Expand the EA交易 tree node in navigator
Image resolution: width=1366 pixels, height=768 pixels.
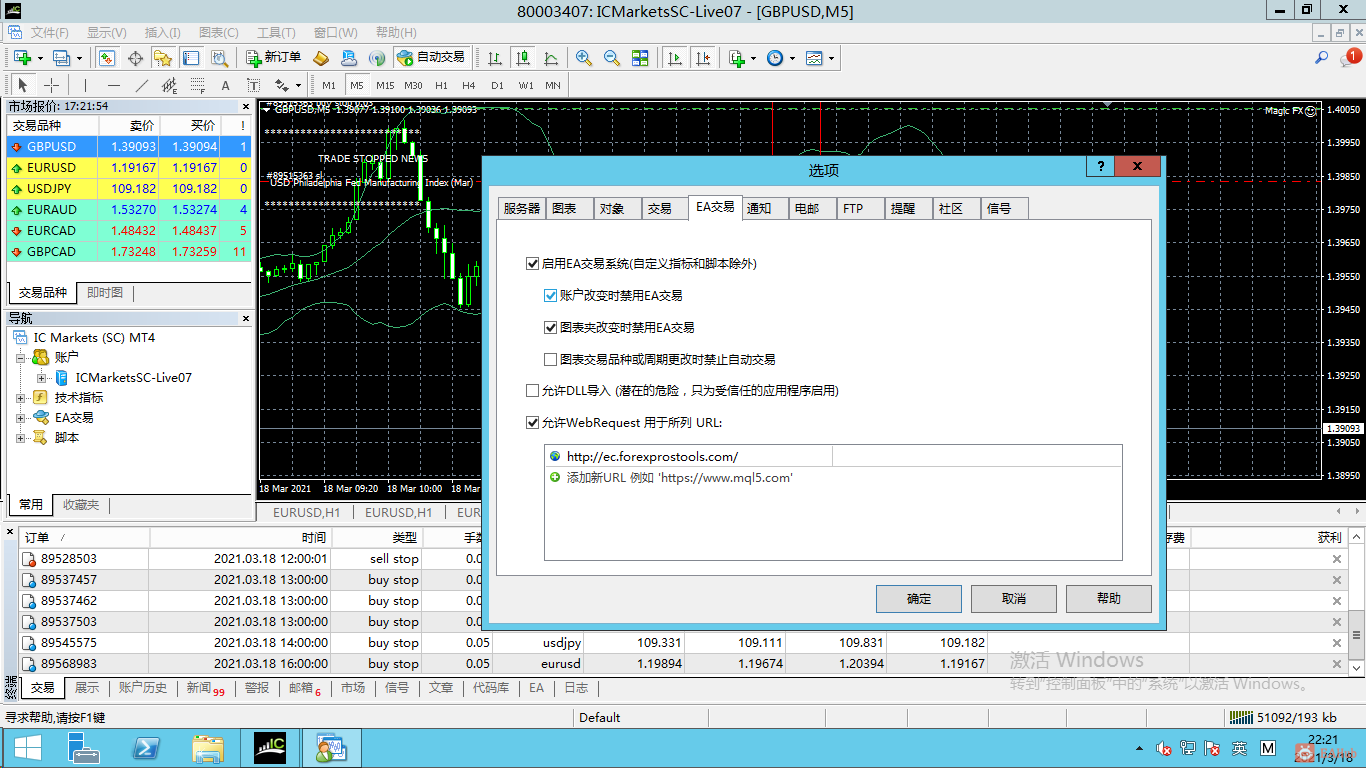pos(21,417)
